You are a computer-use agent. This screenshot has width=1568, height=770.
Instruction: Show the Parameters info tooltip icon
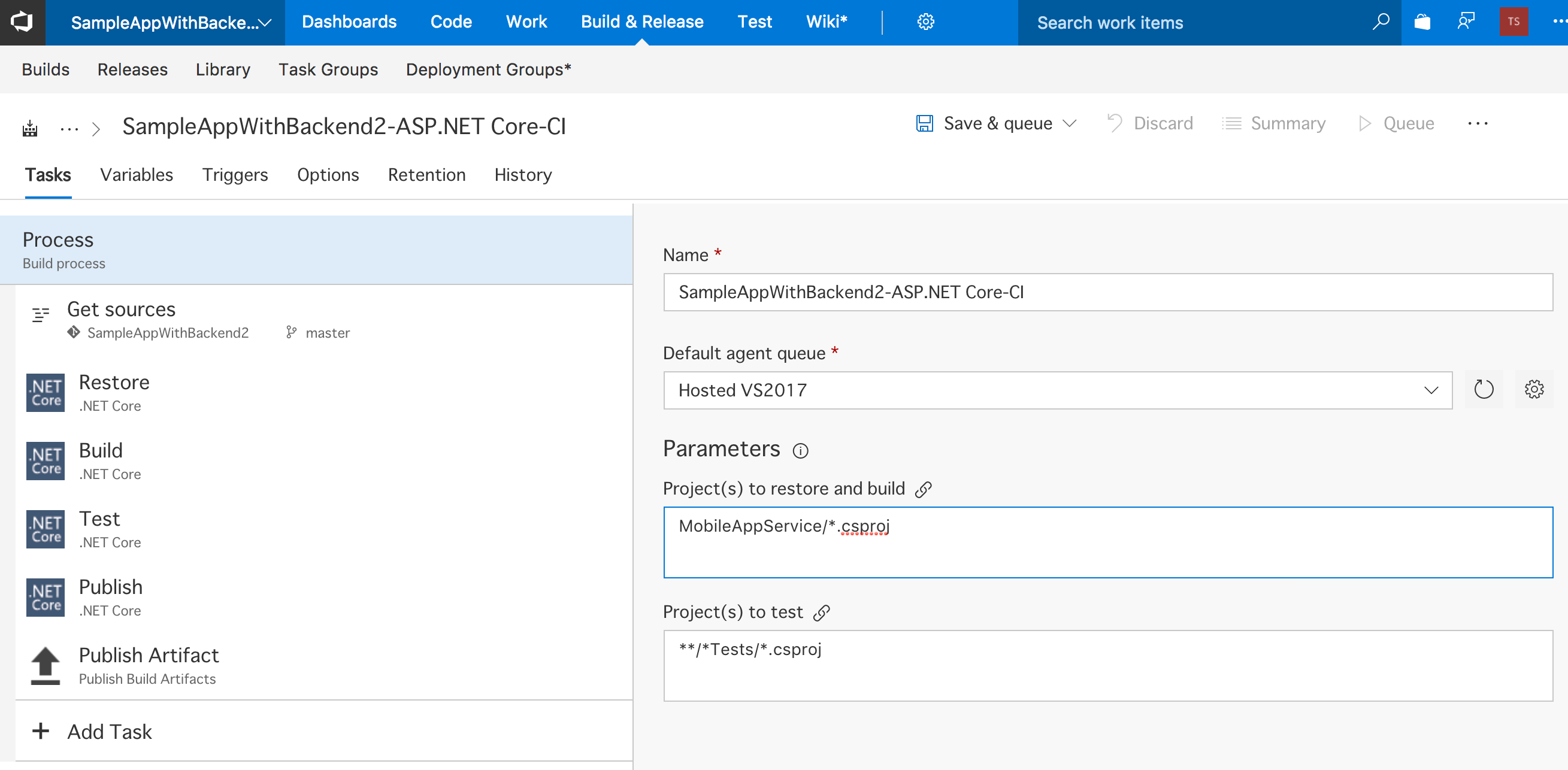point(800,451)
